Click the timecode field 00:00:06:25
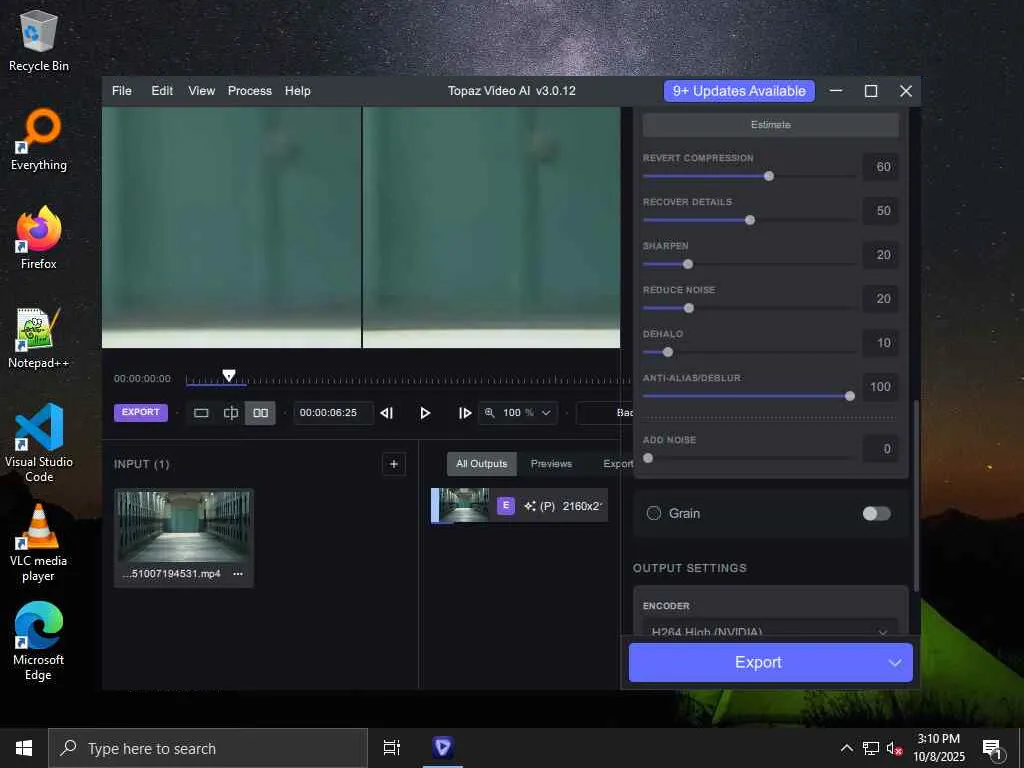Screen dimensions: 1024x768 click(x=333, y=413)
